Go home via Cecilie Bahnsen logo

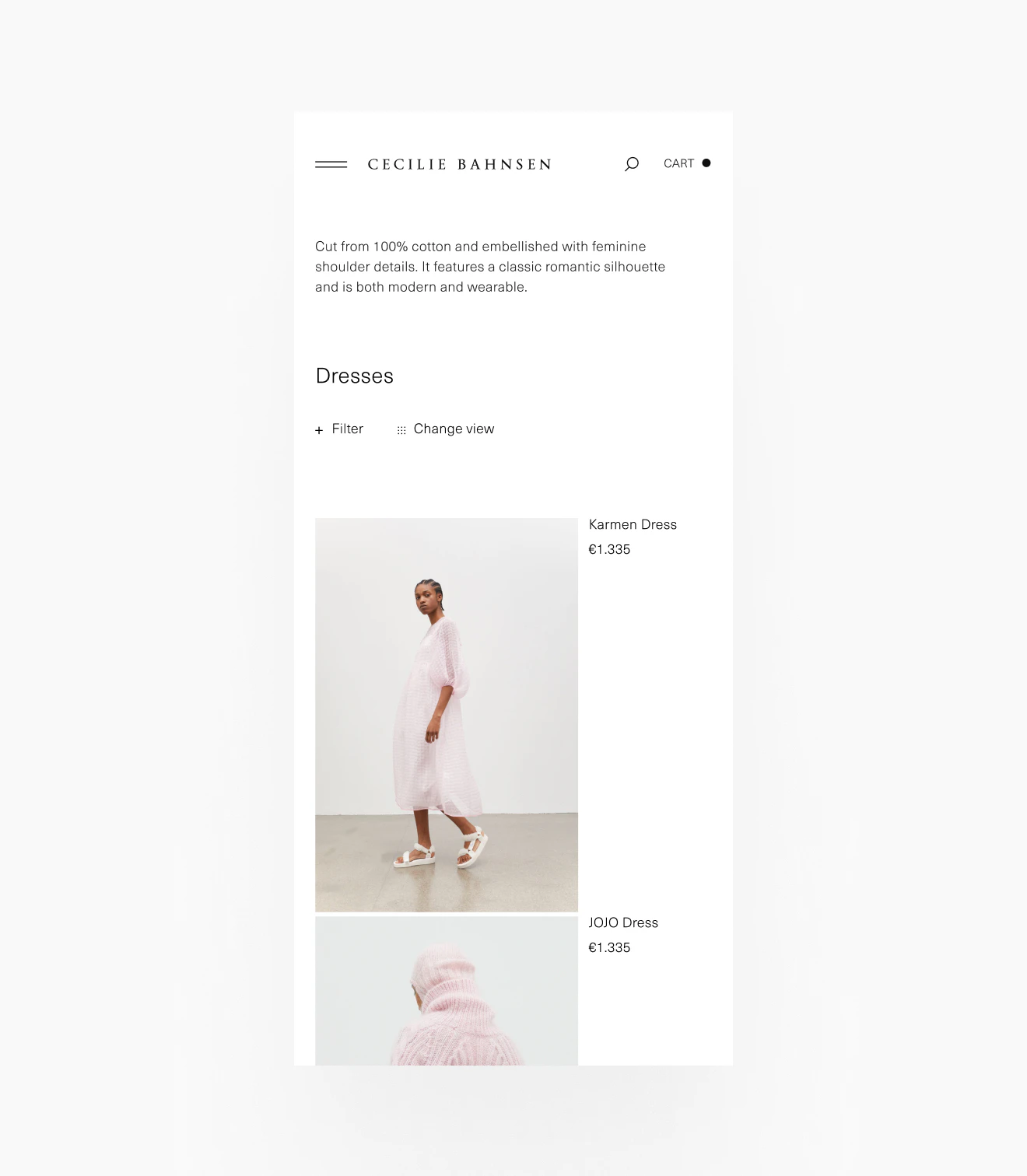coord(460,164)
